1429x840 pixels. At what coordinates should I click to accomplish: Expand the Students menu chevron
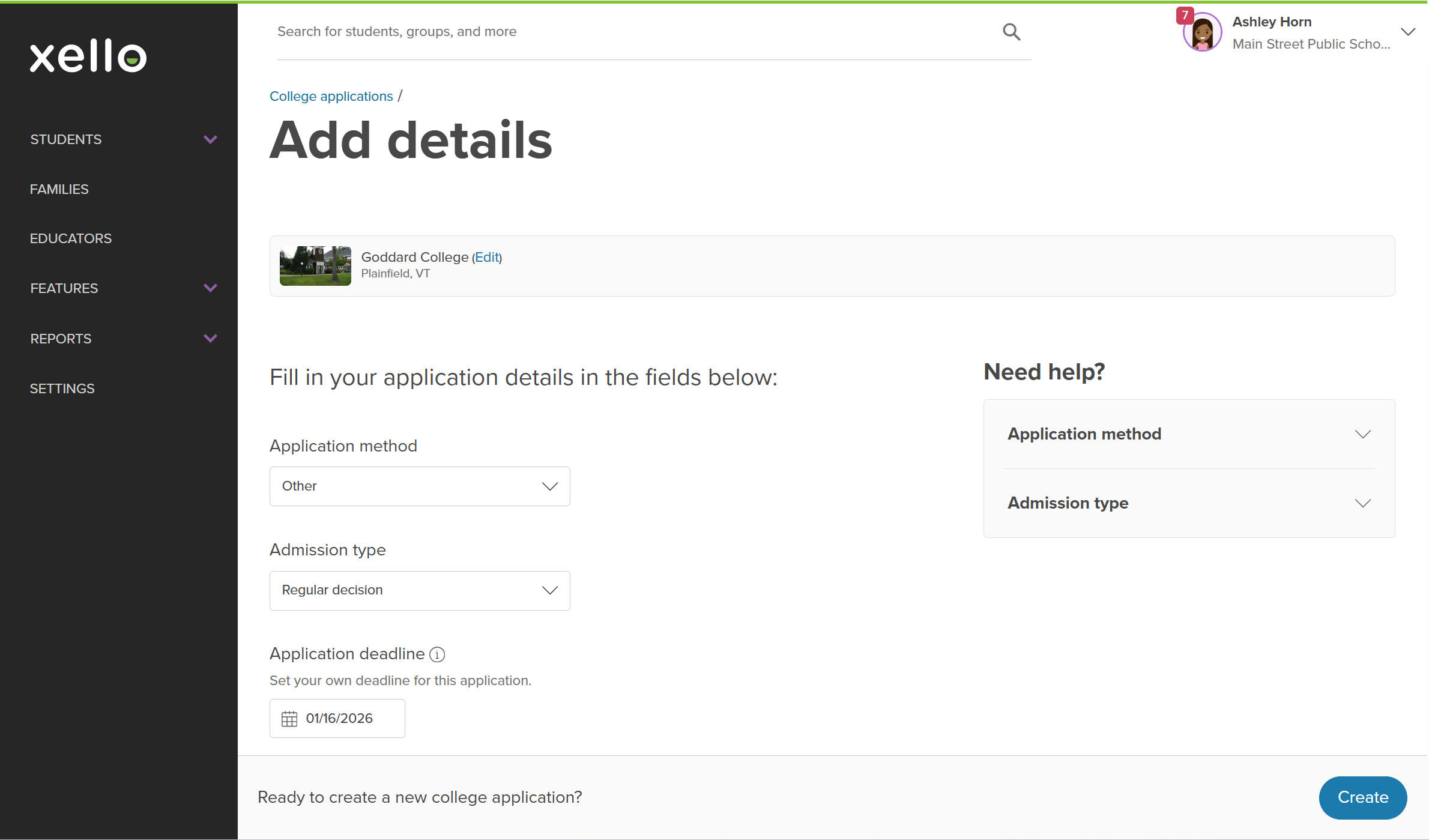click(210, 139)
